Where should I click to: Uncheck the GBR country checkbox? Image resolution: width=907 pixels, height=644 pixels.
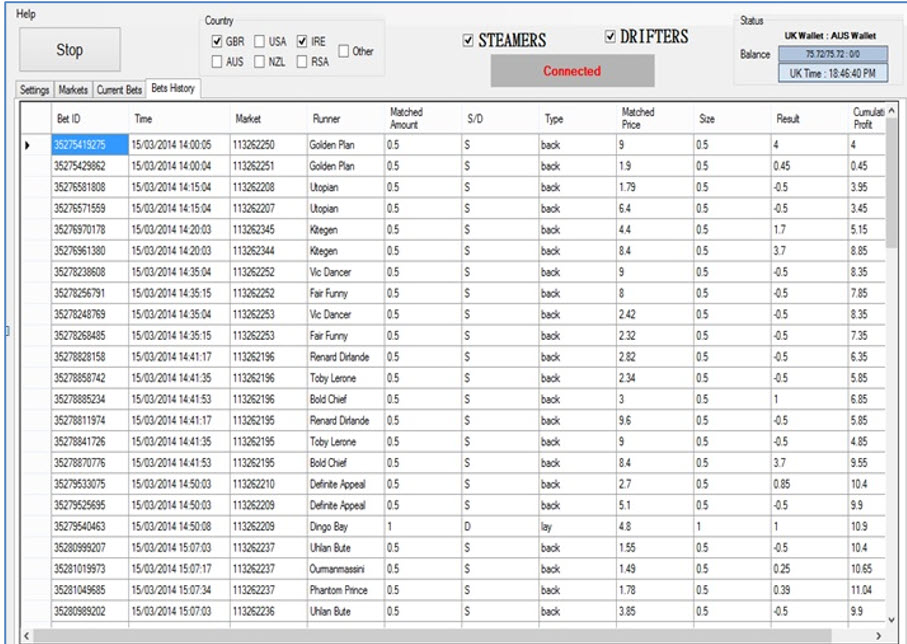pos(217,41)
